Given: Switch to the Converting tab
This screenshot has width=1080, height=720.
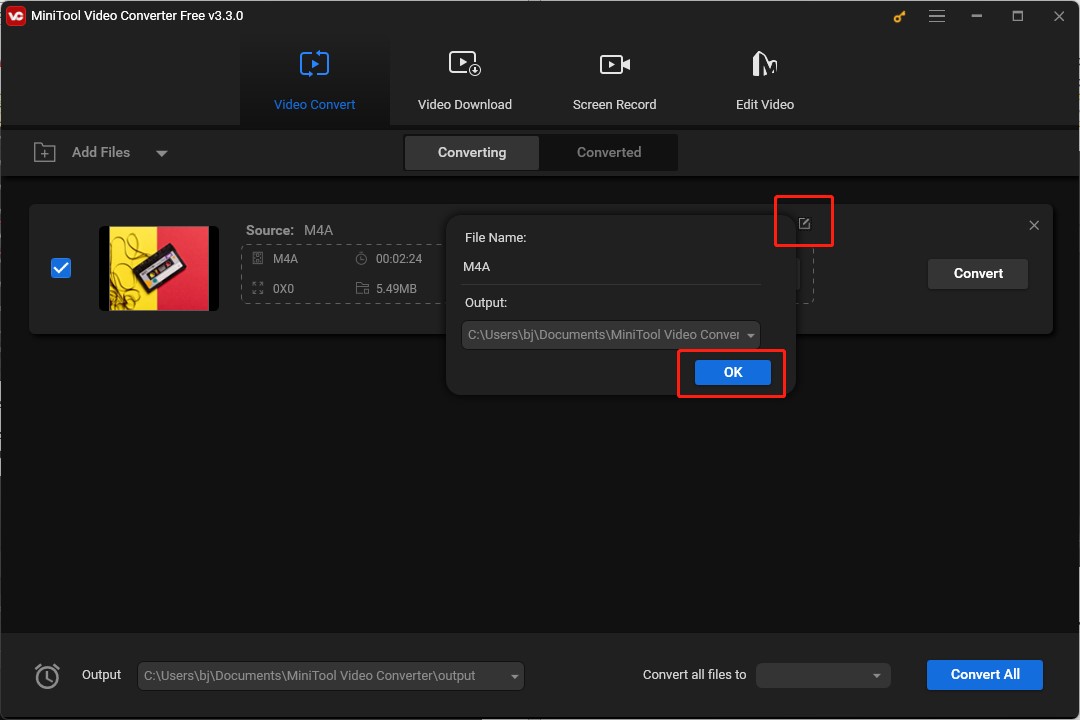Looking at the screenshot, I should click(x=472, y=153).
